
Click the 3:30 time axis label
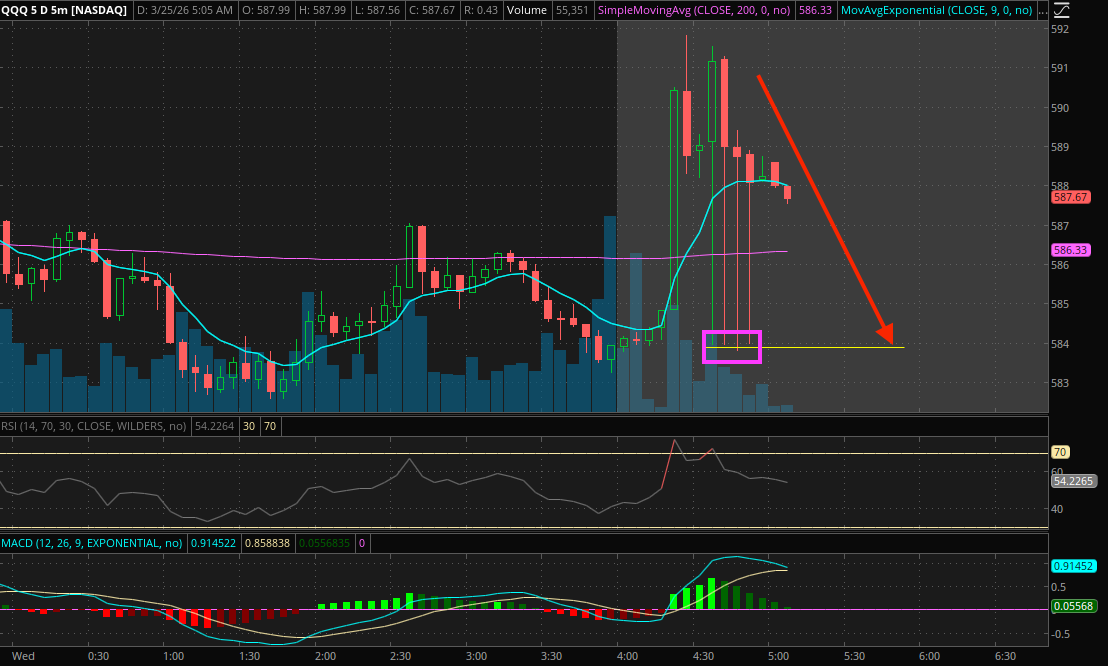[x=551, y=656]
